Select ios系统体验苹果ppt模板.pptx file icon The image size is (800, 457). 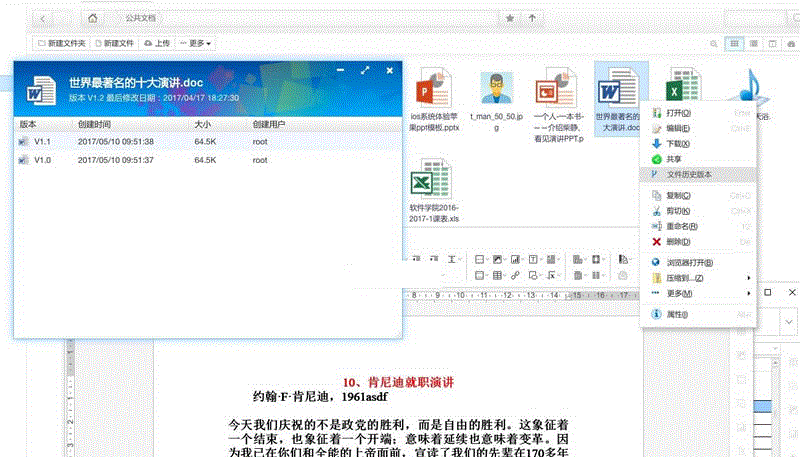pyautogui.click(x=435, y=92)
